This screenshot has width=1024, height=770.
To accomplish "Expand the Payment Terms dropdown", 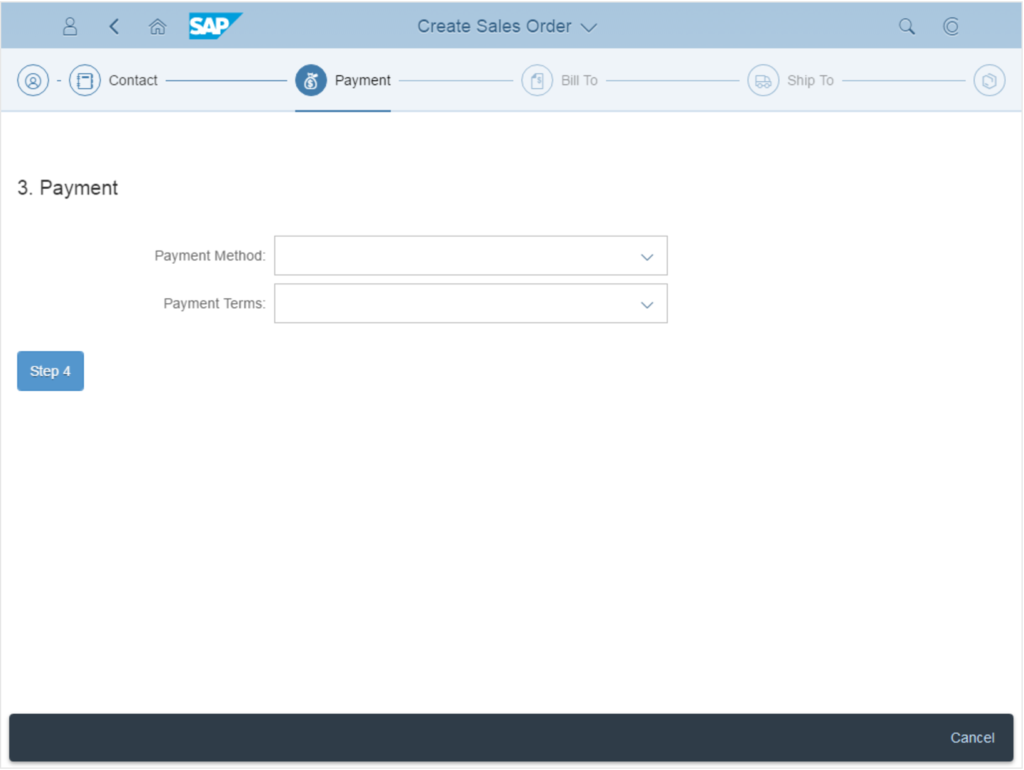I will click(x=646, y=304).
